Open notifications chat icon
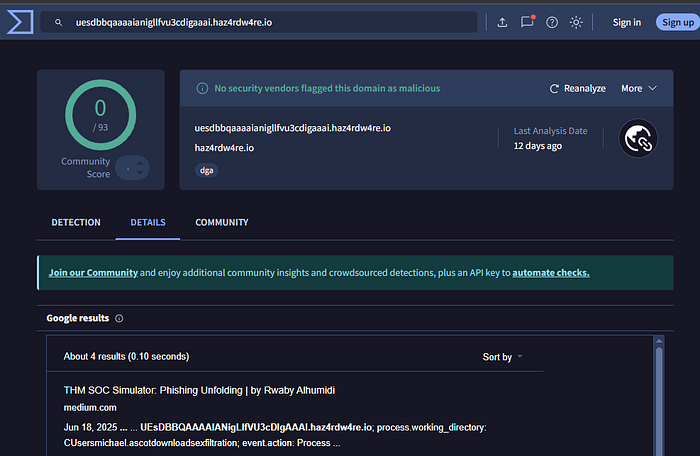Viewport: 700px width, 456px height. pyautogui.click(x=527, y=22)
